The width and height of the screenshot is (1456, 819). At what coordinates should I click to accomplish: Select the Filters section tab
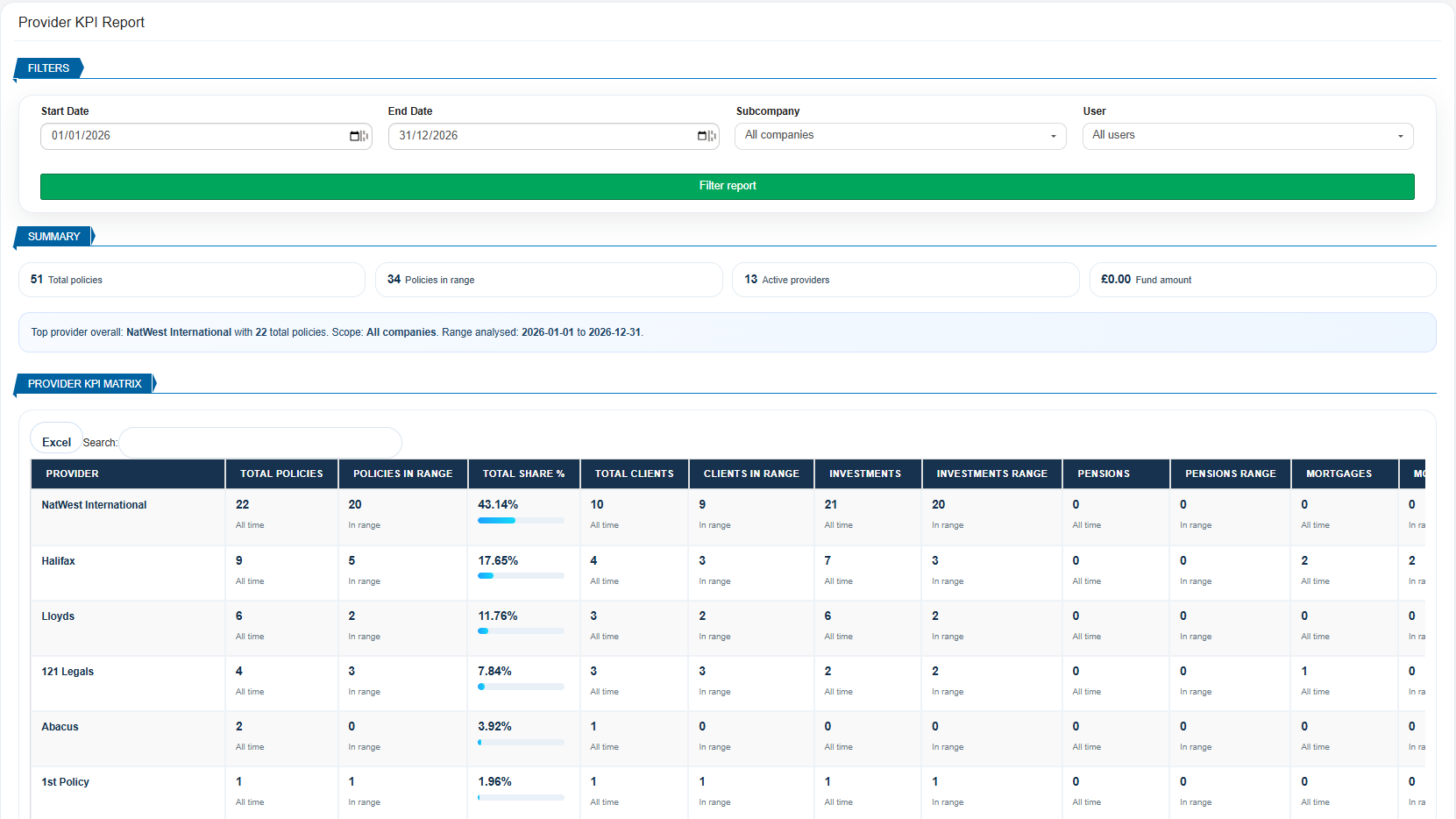[48, 68]
